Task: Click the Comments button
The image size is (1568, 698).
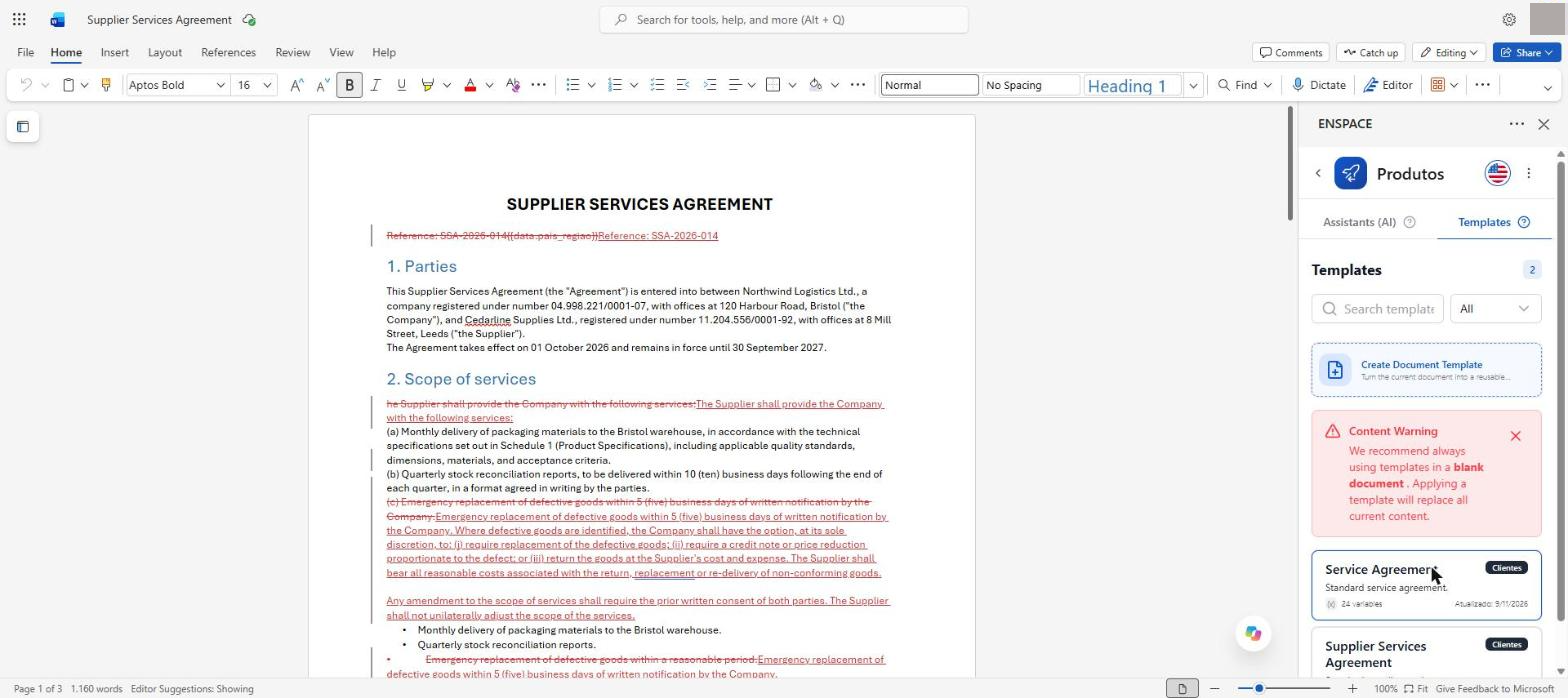Action: pyautogui.click(x=1291, y=52)
